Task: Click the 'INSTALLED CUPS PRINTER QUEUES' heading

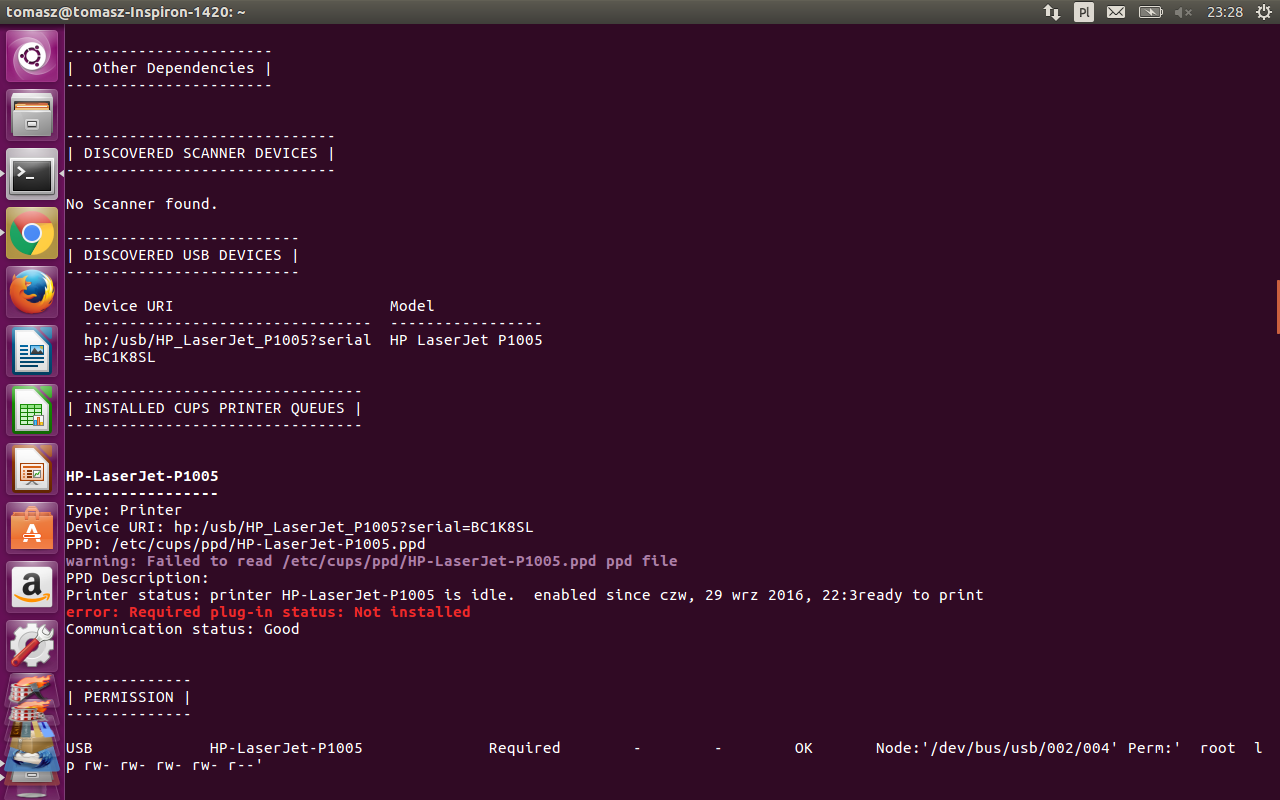Action: point(214,408)
